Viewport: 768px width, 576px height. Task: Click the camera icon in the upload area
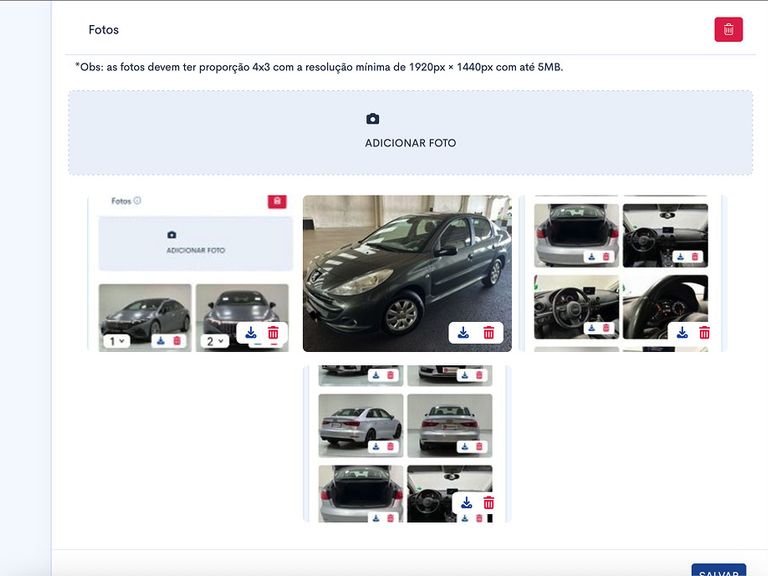pyautogui.click(x=373, y=119)
